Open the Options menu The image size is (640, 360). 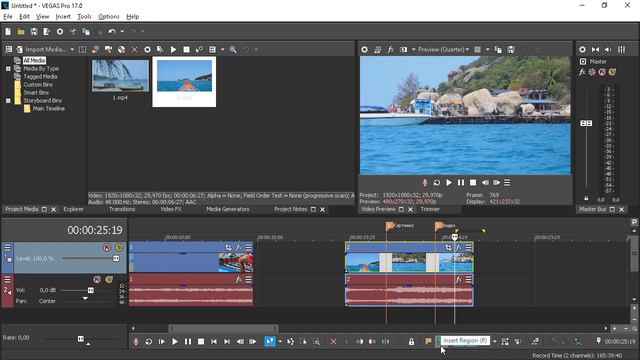tap(109, 16)
